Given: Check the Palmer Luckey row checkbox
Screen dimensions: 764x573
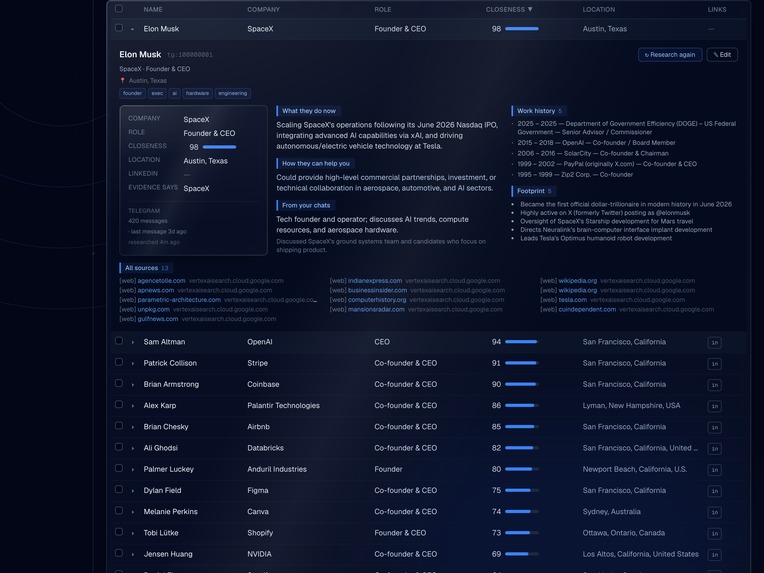Looking at the screenshot, I should (119, 468).
